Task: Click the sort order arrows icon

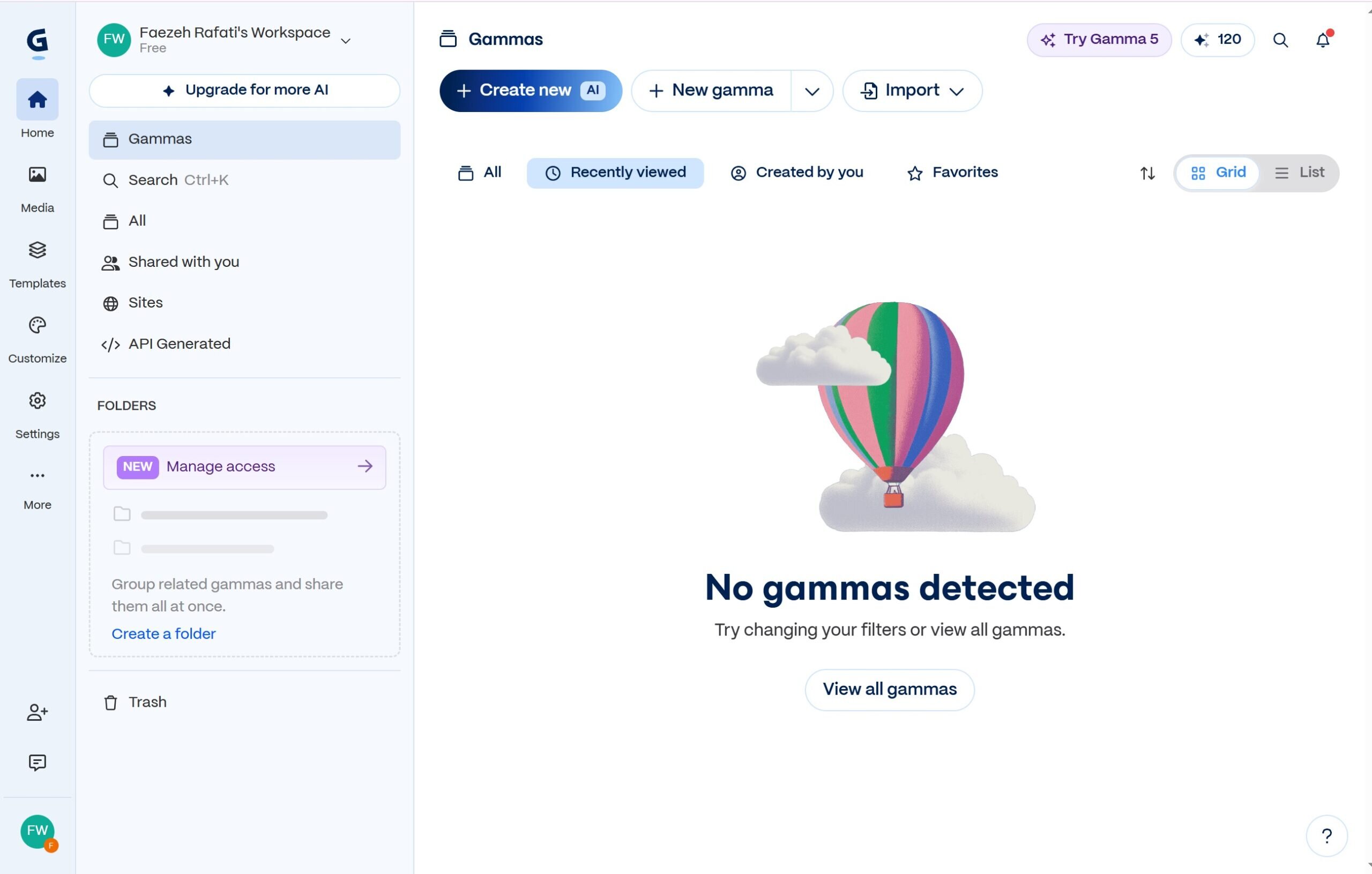Action: click(x=1147, y=173)
